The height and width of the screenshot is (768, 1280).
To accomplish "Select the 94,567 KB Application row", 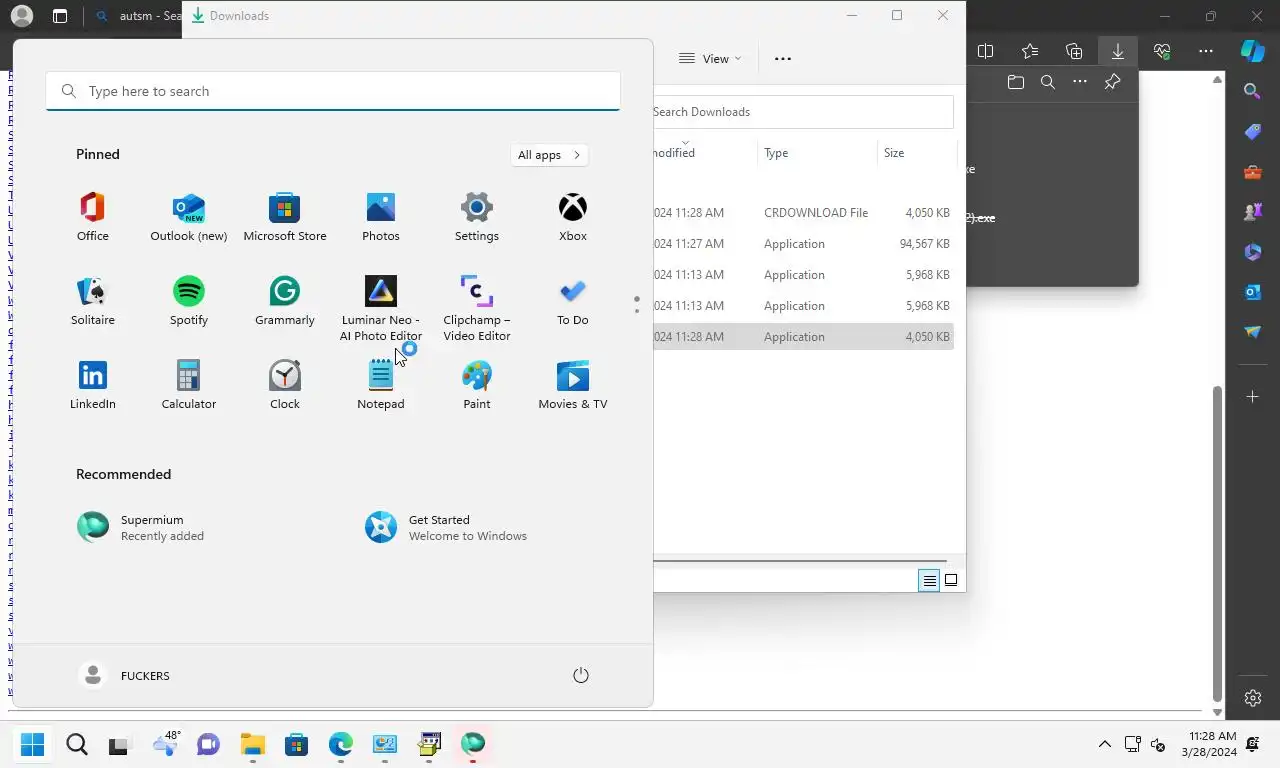I will click(x=804, y=244).
